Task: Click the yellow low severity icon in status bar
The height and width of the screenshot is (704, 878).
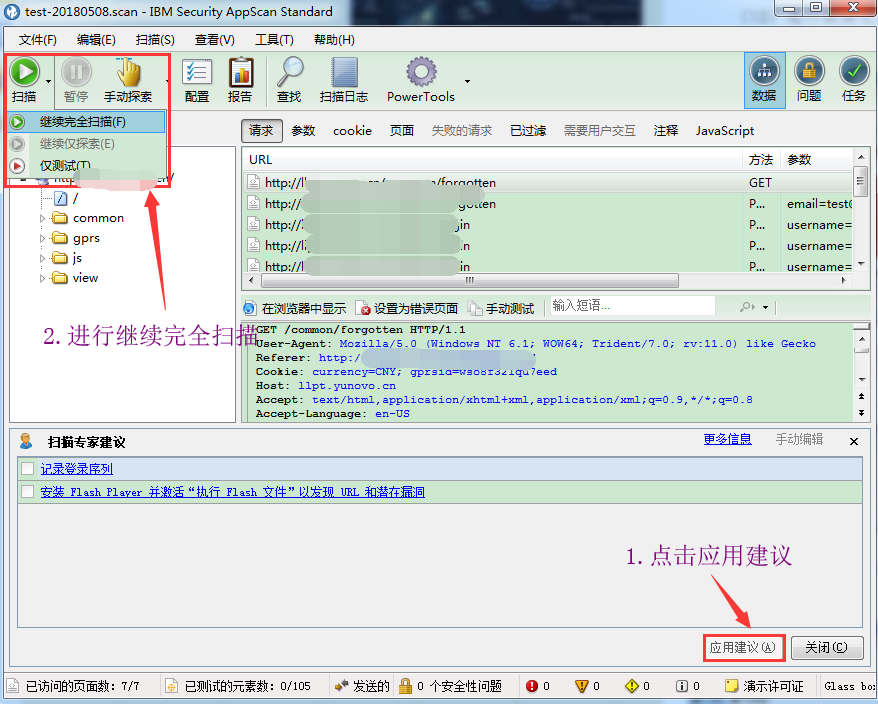Action: tap(632, 686)
